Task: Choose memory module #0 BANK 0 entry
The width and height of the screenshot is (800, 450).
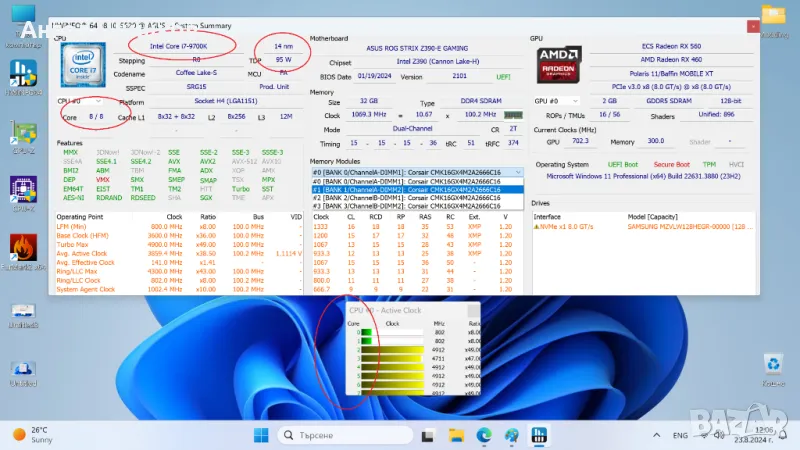Action: click(x=416, y=180)
